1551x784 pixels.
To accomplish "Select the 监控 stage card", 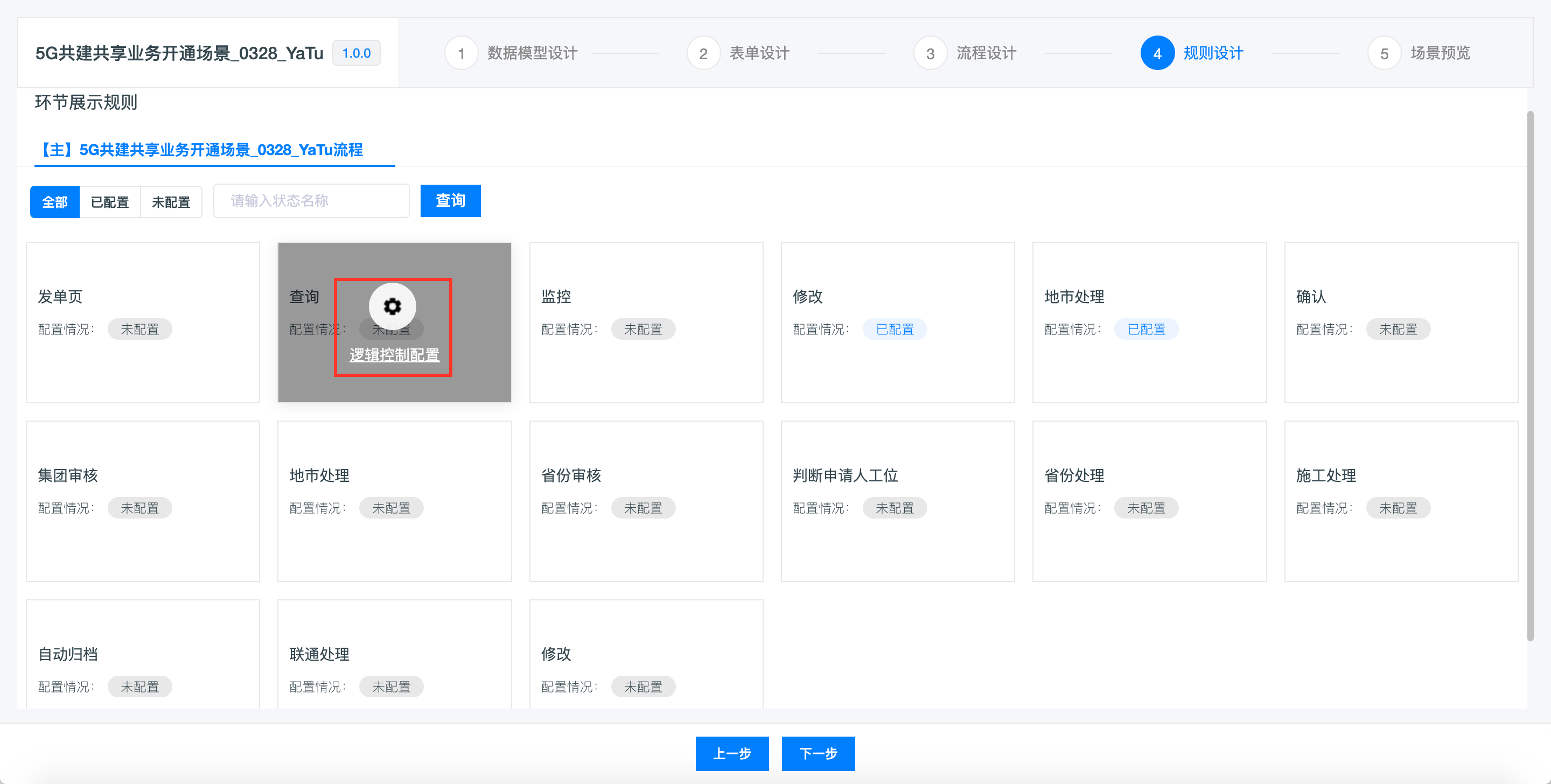I will [646, 322].
